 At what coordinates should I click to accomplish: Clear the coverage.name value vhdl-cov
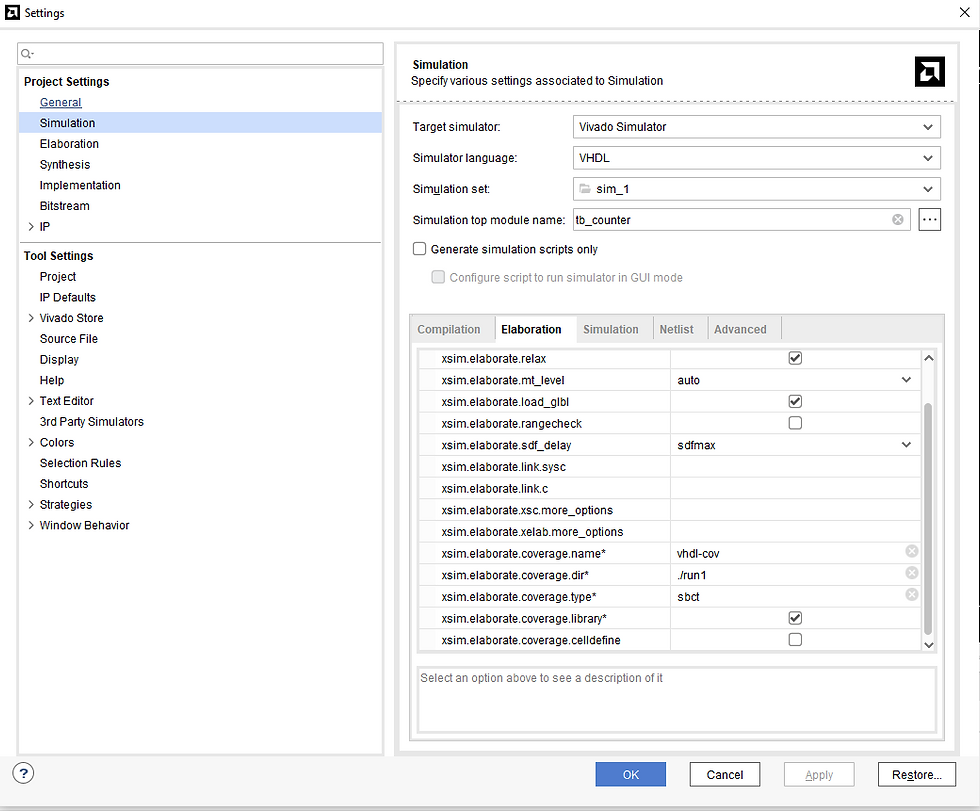tap(912, 551)
